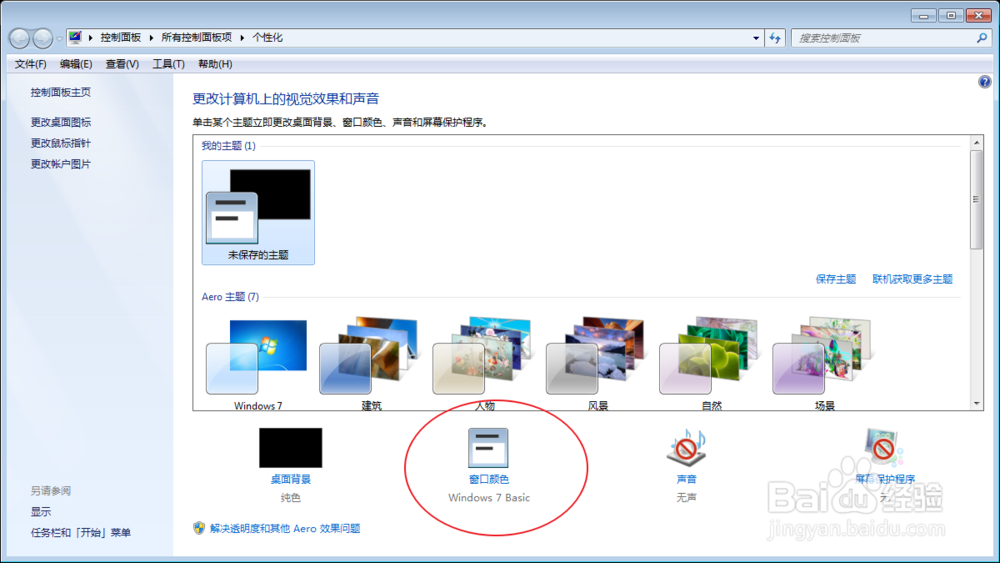Open 显示 link under 另请参阅

41,511
